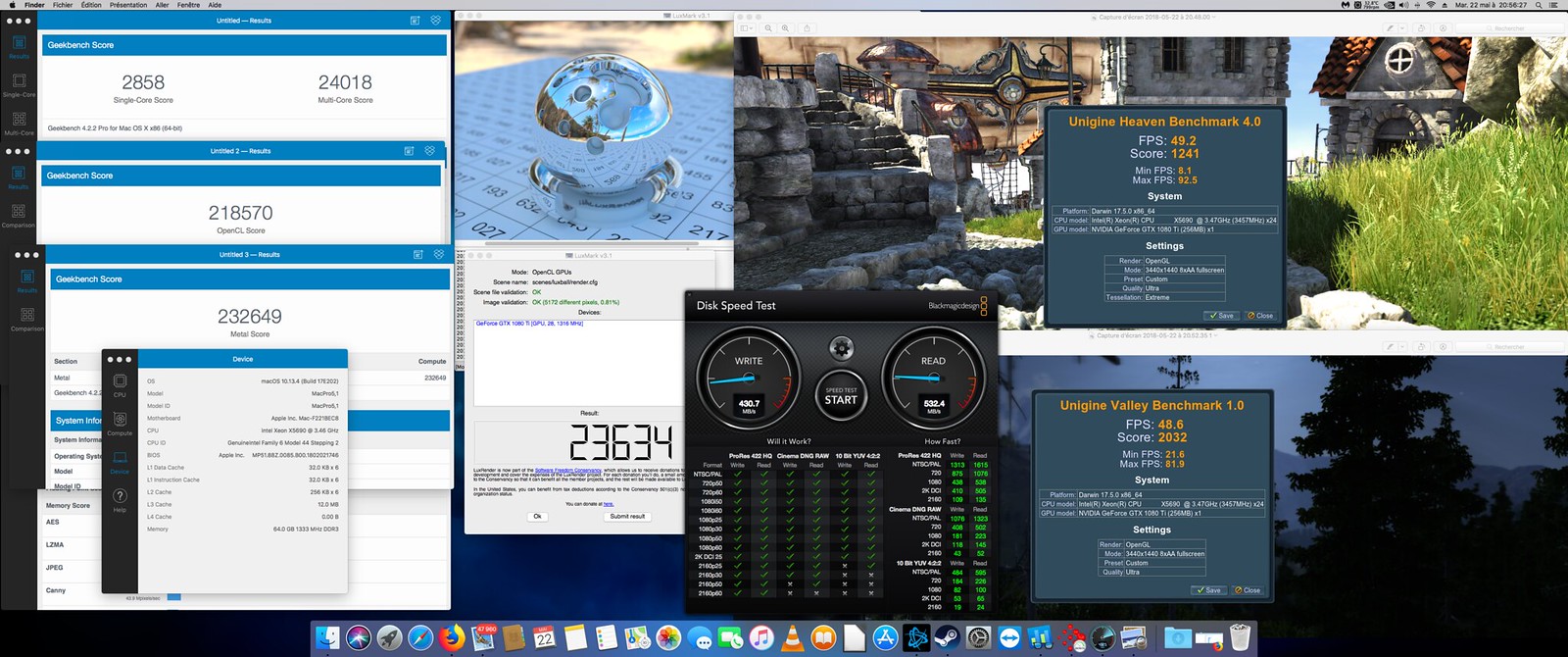The height and width of the screenshot is (657, 1568).
Task: Open the sidebar view dropdown in top Preview window
Action: pos(748,28)
